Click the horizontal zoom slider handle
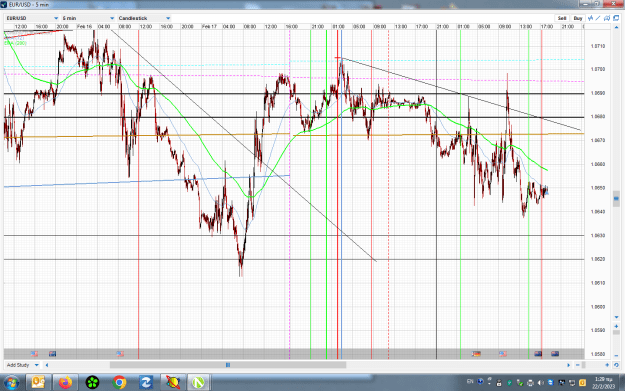Viewport: 625px width, 391px height. [x=584, y=365]
